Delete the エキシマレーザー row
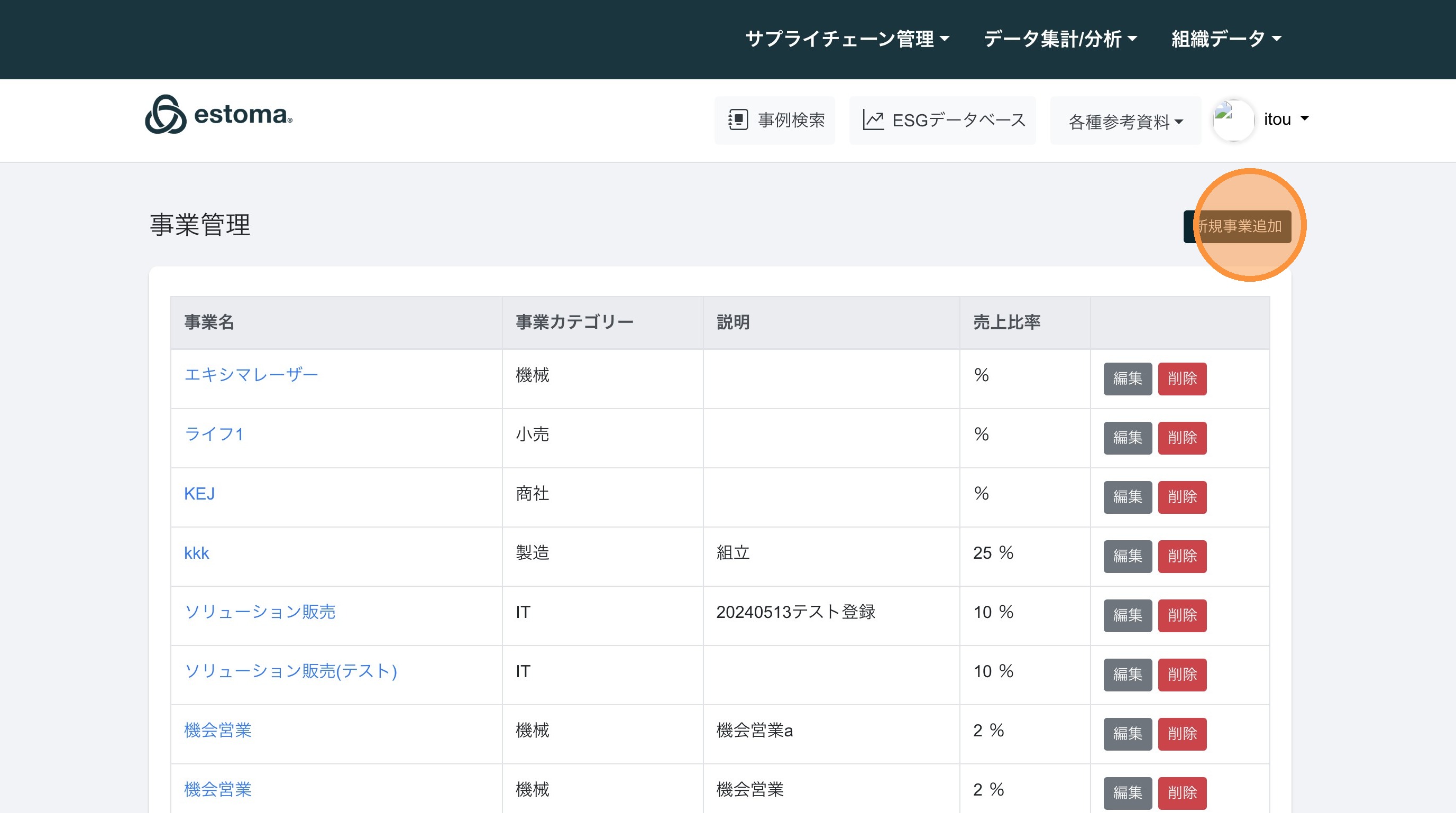 1182,378
